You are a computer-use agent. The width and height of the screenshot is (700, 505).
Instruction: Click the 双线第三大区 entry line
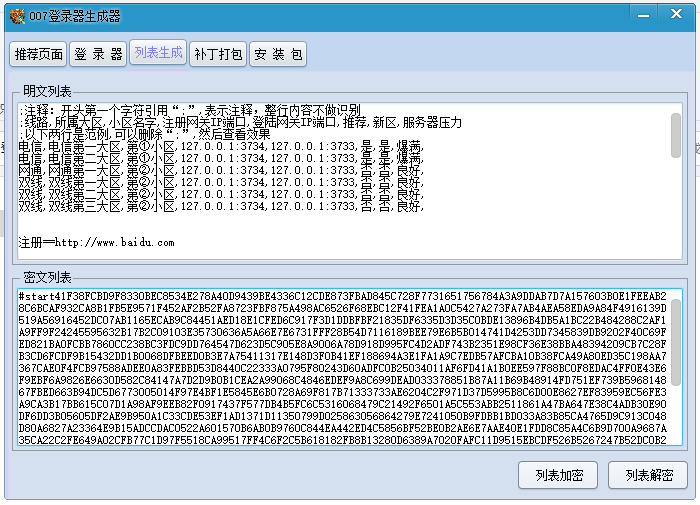tap(220, 206)
